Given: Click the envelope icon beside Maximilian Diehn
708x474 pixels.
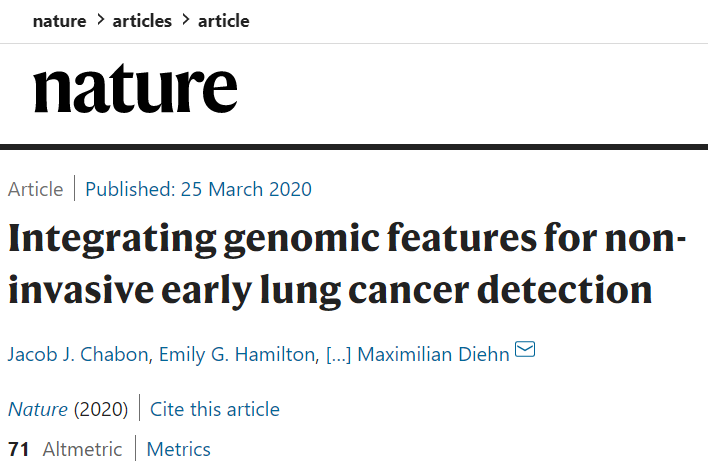Looking at the screenshot, I should [525, 351].
